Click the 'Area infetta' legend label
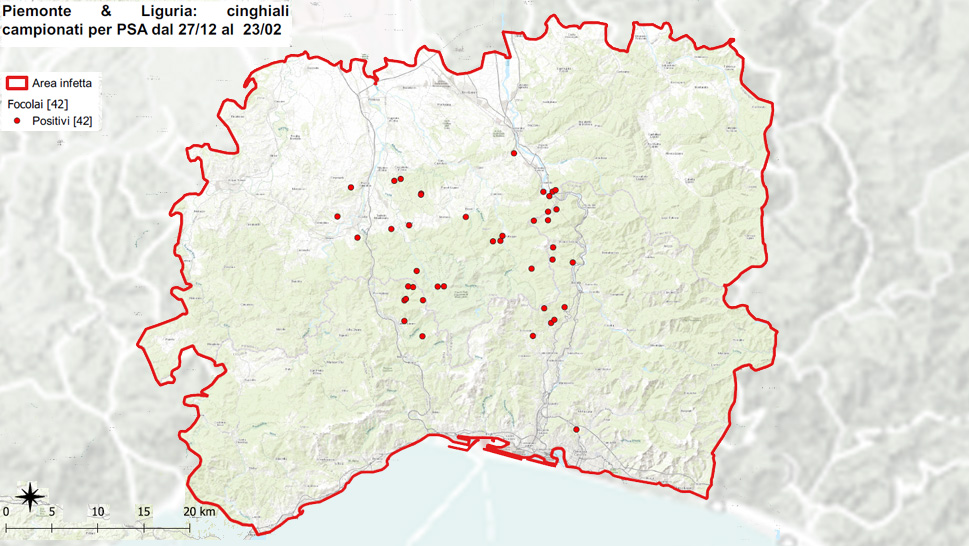This screenshot has height=546, width=969. pos(62,84)
